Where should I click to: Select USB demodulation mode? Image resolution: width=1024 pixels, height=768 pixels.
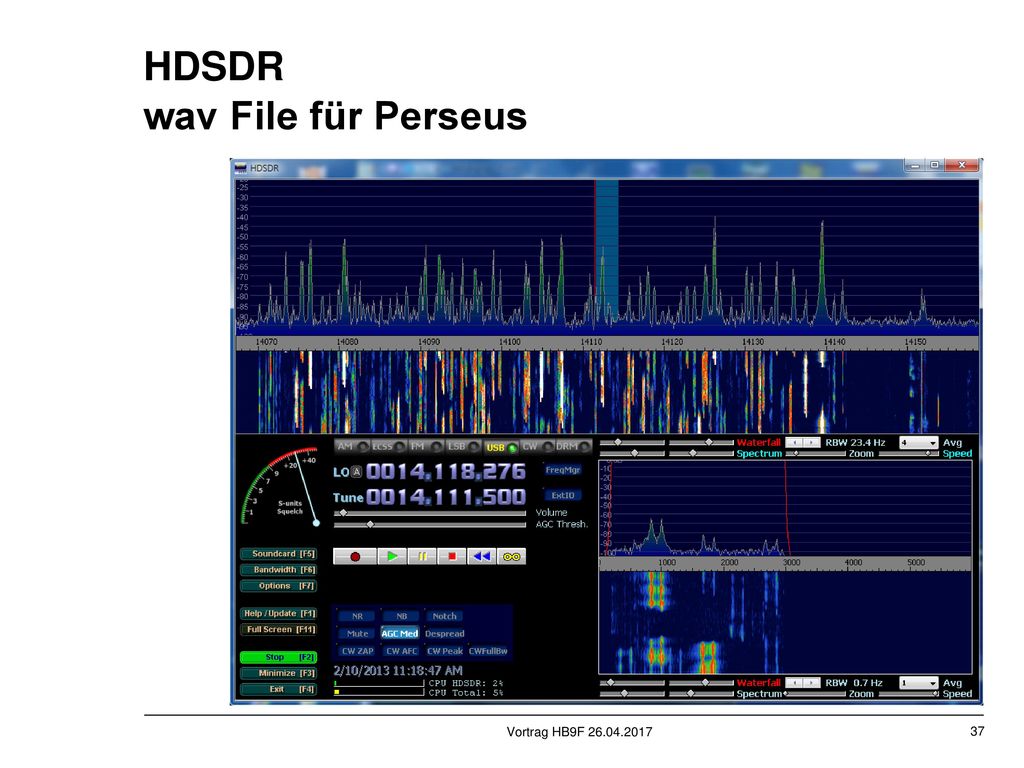pos(501,447)
